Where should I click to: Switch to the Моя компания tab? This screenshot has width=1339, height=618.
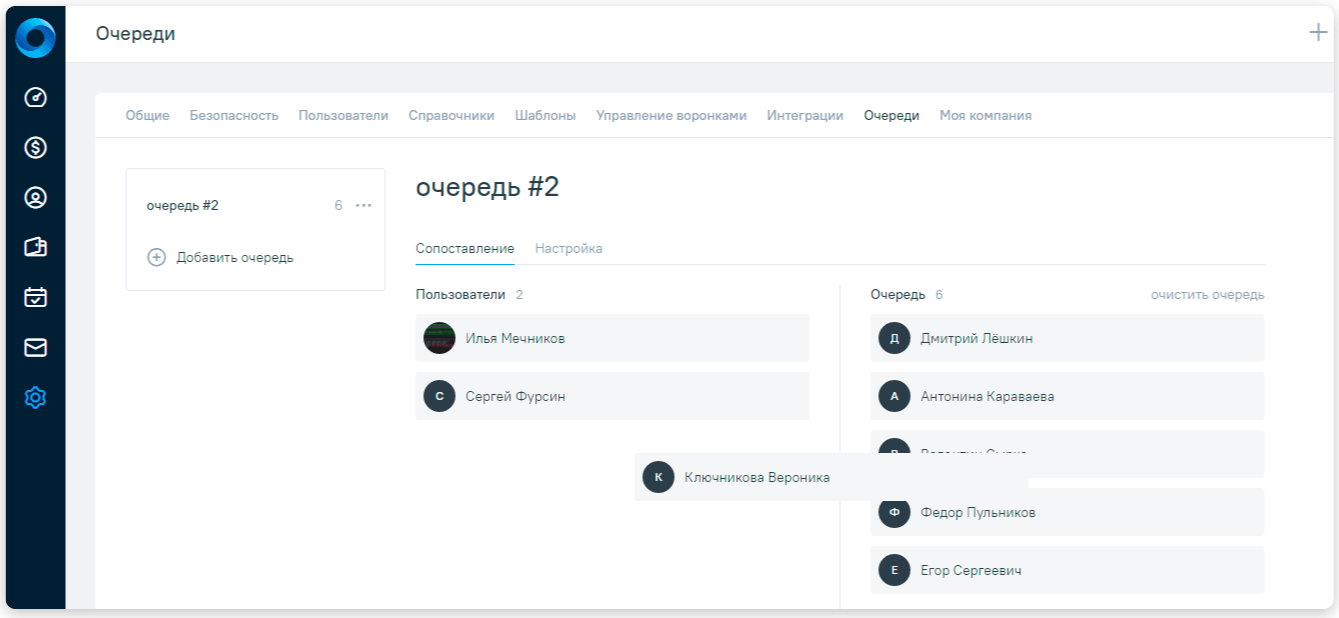983,115
